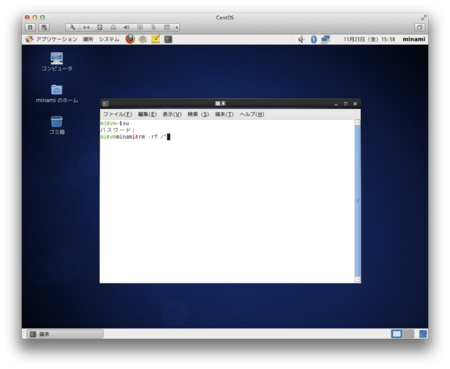Open the sticky notes panel icon

coord(155,39)
